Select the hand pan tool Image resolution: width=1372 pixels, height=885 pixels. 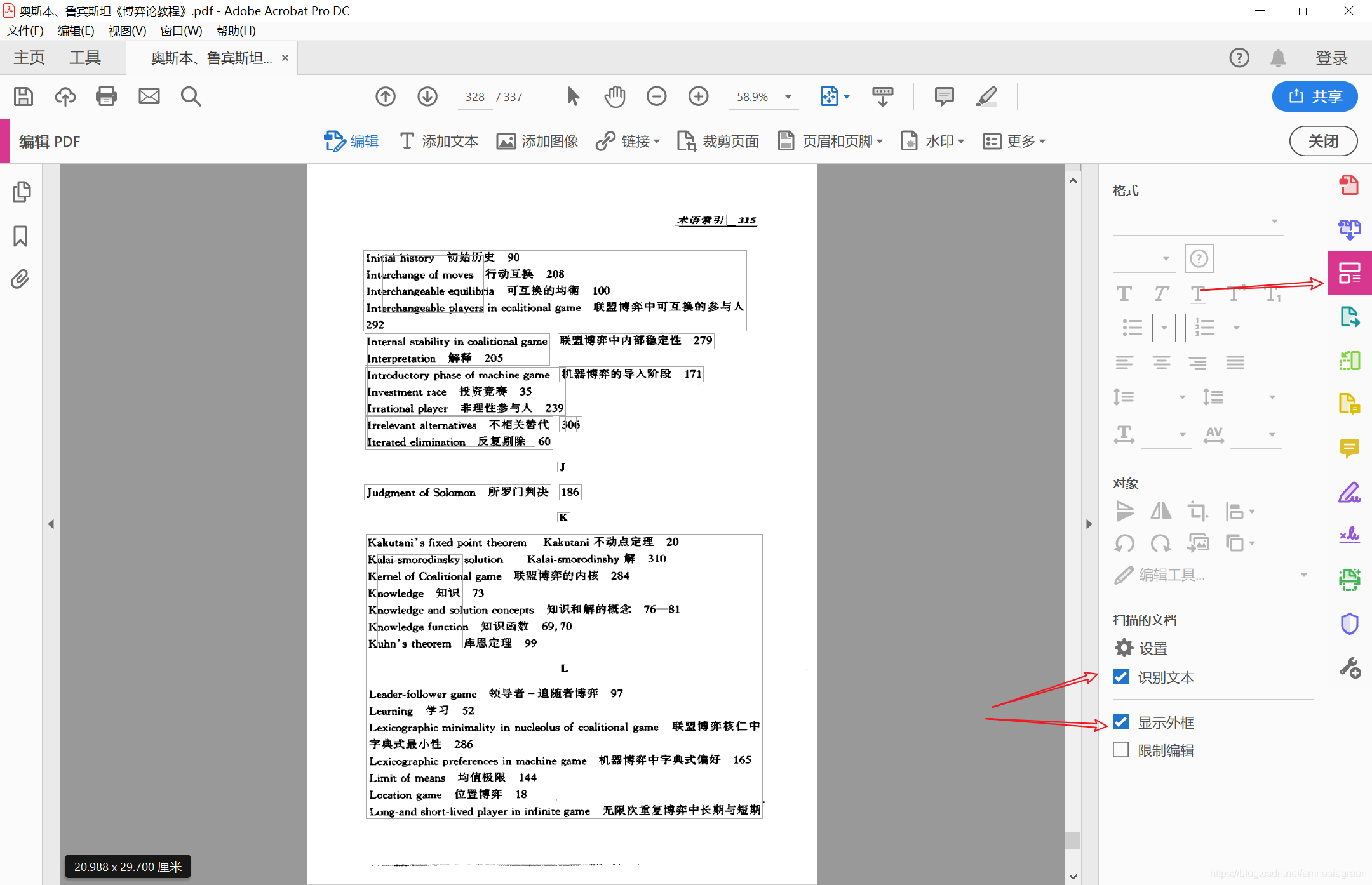tap(614, 96)
